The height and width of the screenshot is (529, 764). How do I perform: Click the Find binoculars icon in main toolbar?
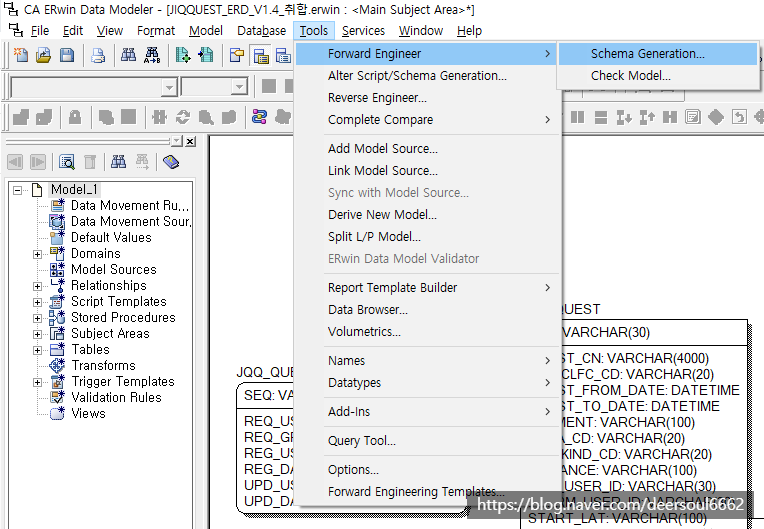(x=128, y=55)
